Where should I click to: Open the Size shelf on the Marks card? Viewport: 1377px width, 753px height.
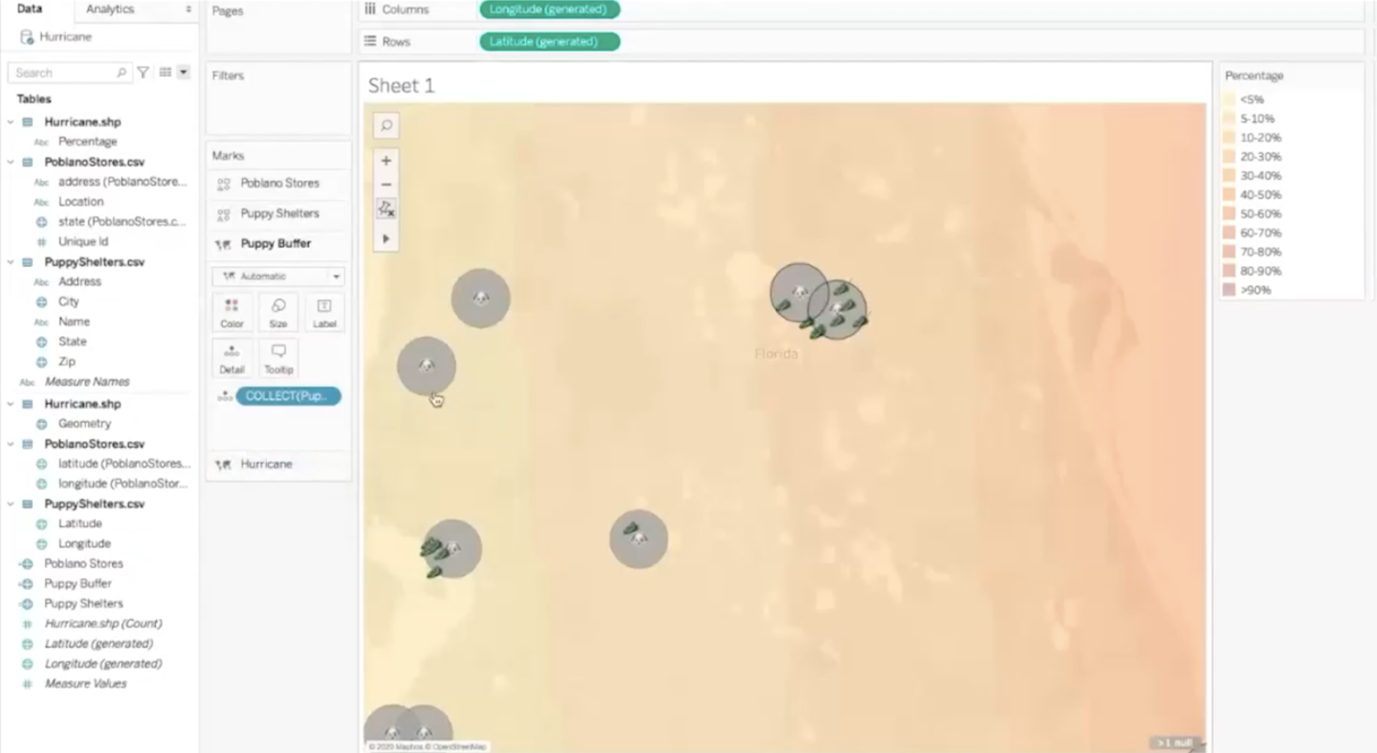pos(277,312)
